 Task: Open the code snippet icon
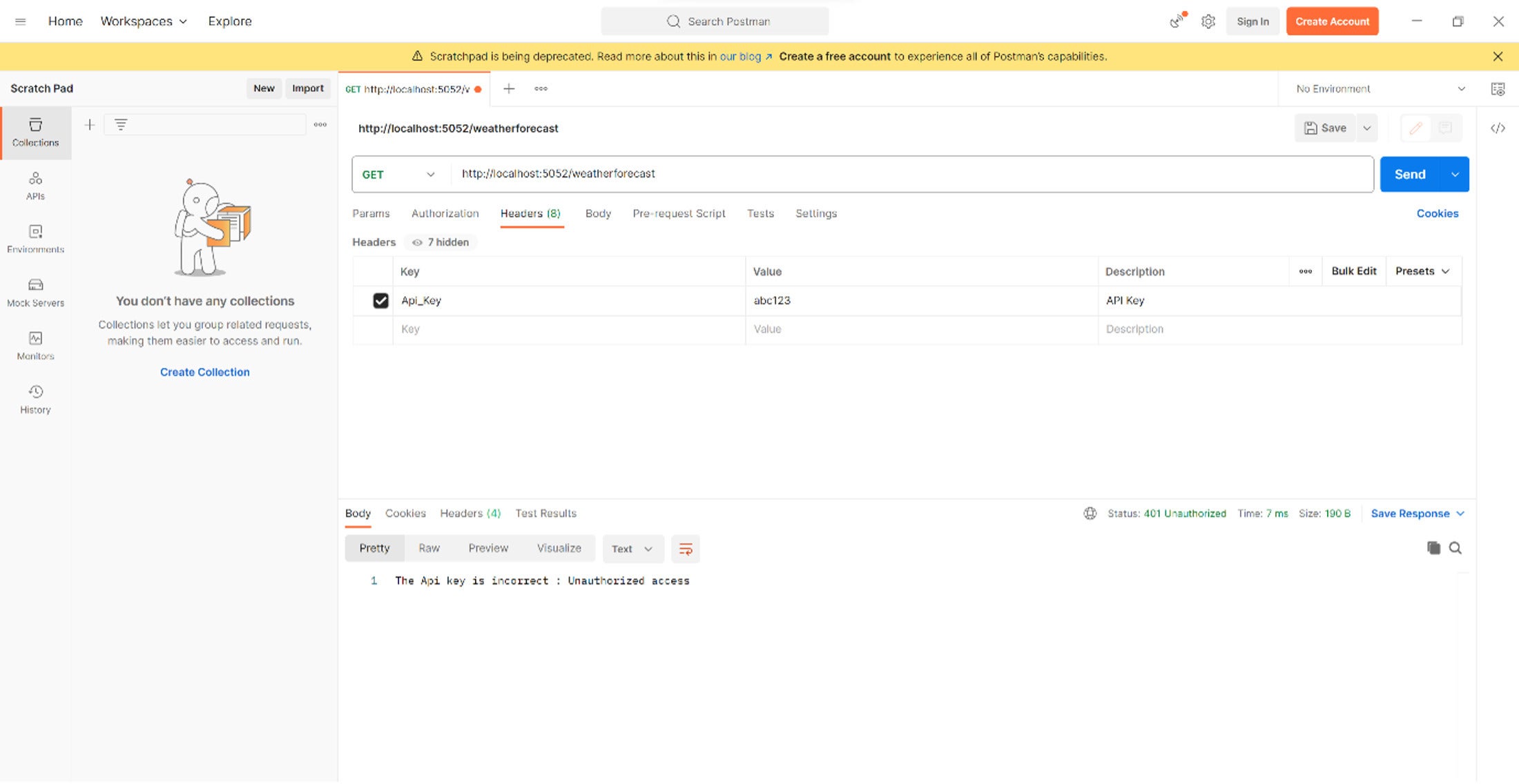[1498, 128]
